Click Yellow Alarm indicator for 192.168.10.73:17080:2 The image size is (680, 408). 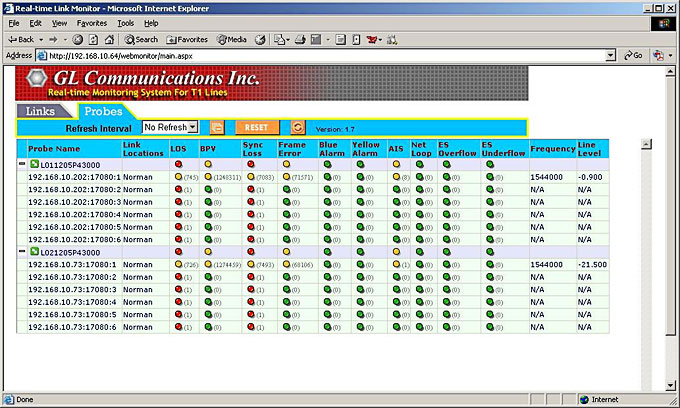point(360,277)
